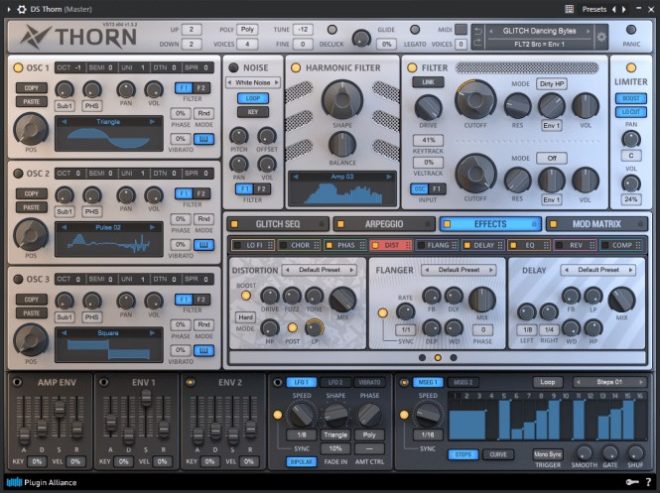Select first effects page dot
The image size is (660, 493).
click(422, 357)
